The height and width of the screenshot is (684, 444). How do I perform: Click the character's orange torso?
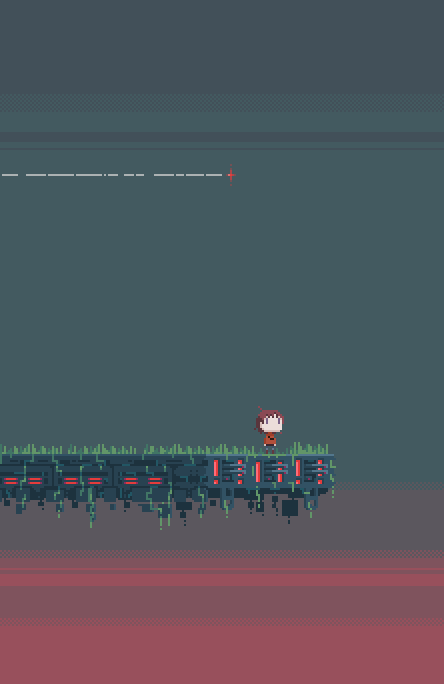[270, 438]
